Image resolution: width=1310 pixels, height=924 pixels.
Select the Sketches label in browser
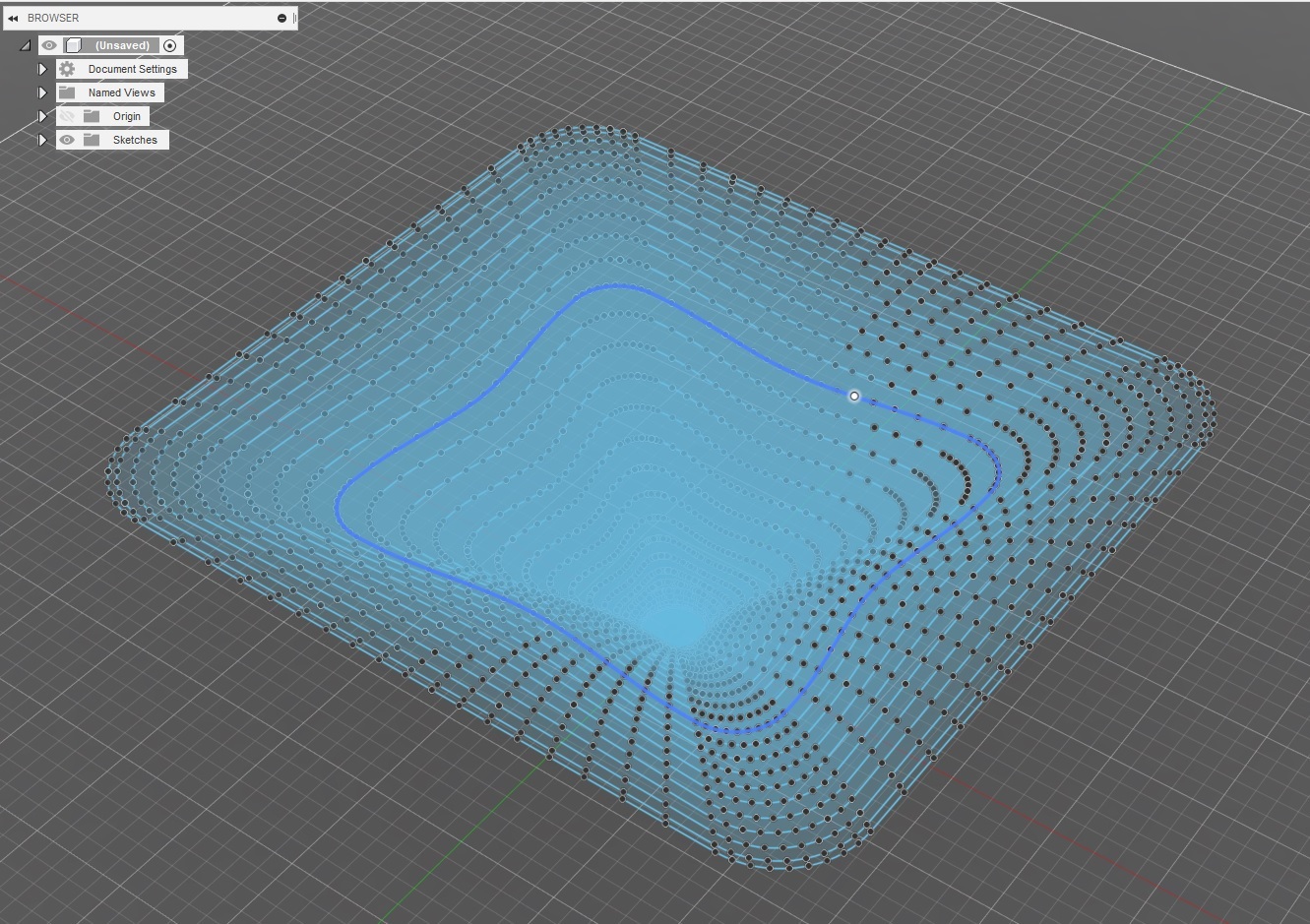pos(135,140)
